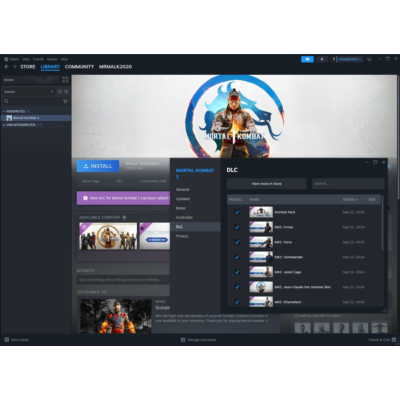Click the recent activity clock icon
400x400 pixels.
[60, 91]
